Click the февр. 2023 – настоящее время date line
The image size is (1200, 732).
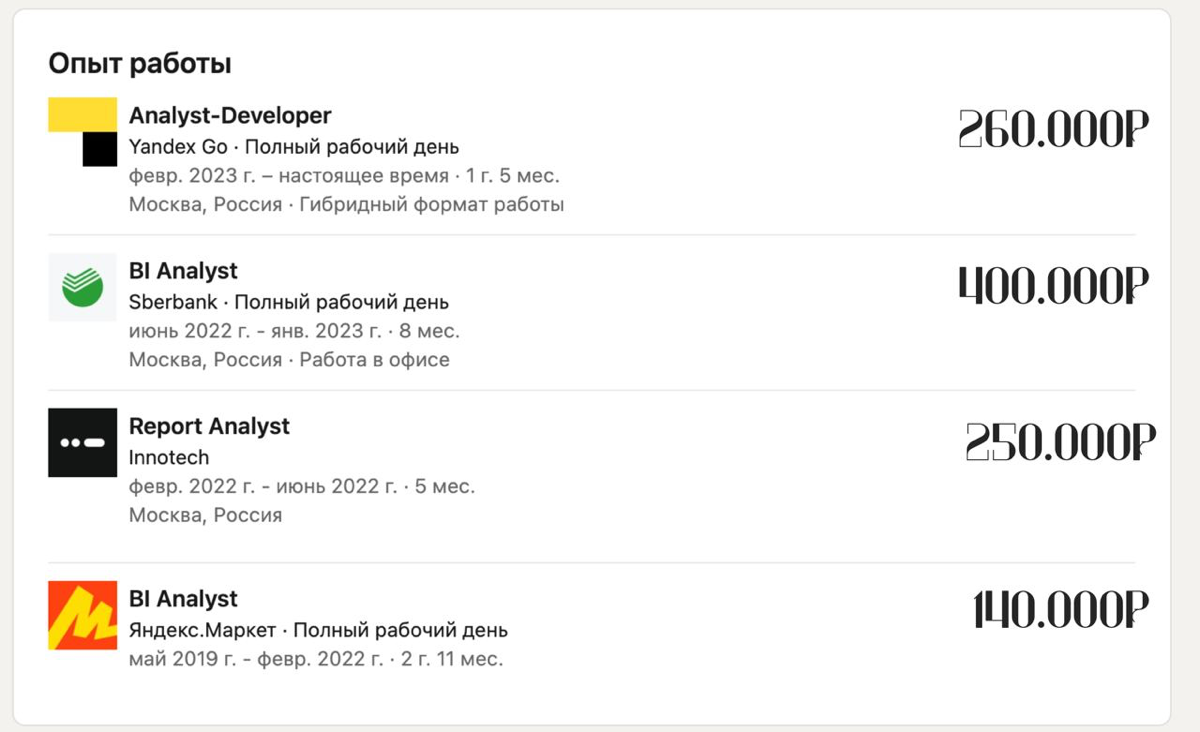click(344, 176)
